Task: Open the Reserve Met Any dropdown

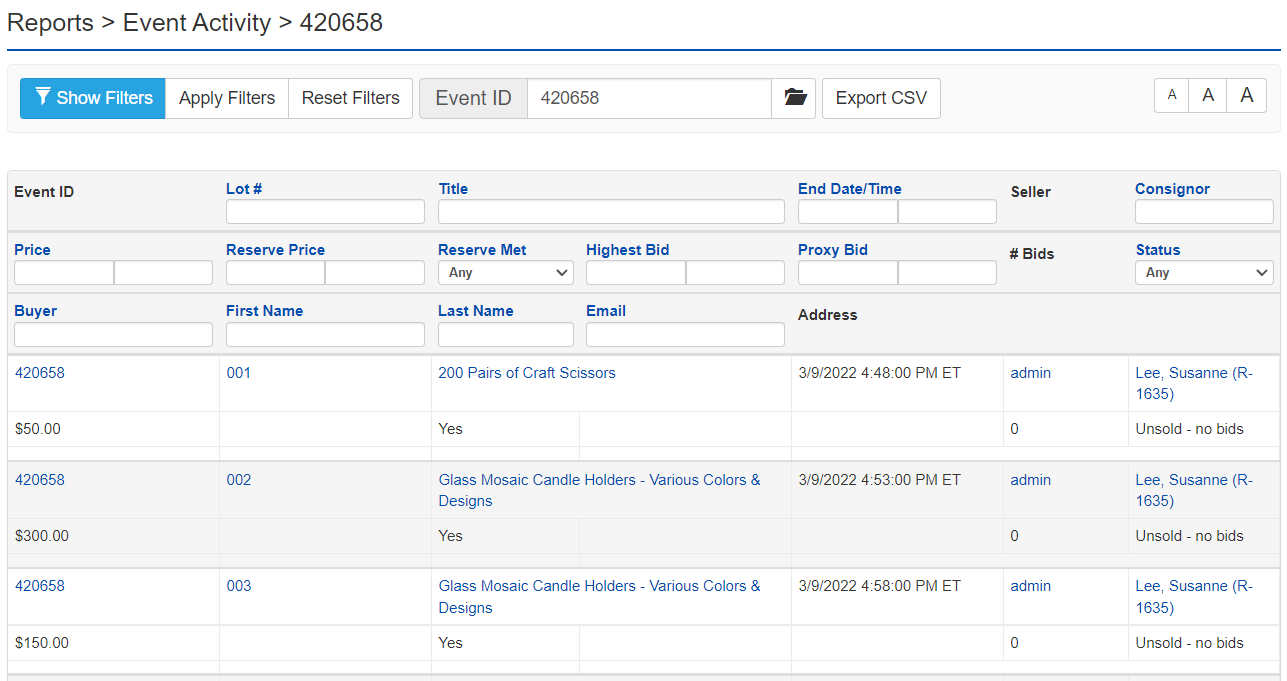Action: (506, 272)
